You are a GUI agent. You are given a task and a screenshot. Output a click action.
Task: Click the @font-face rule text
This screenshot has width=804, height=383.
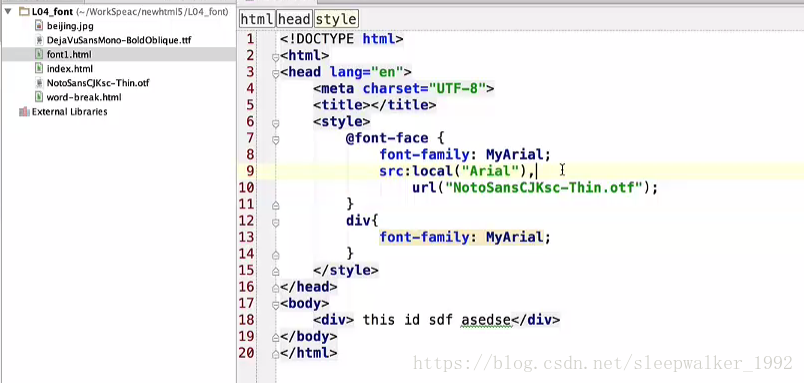pos(387,138)
